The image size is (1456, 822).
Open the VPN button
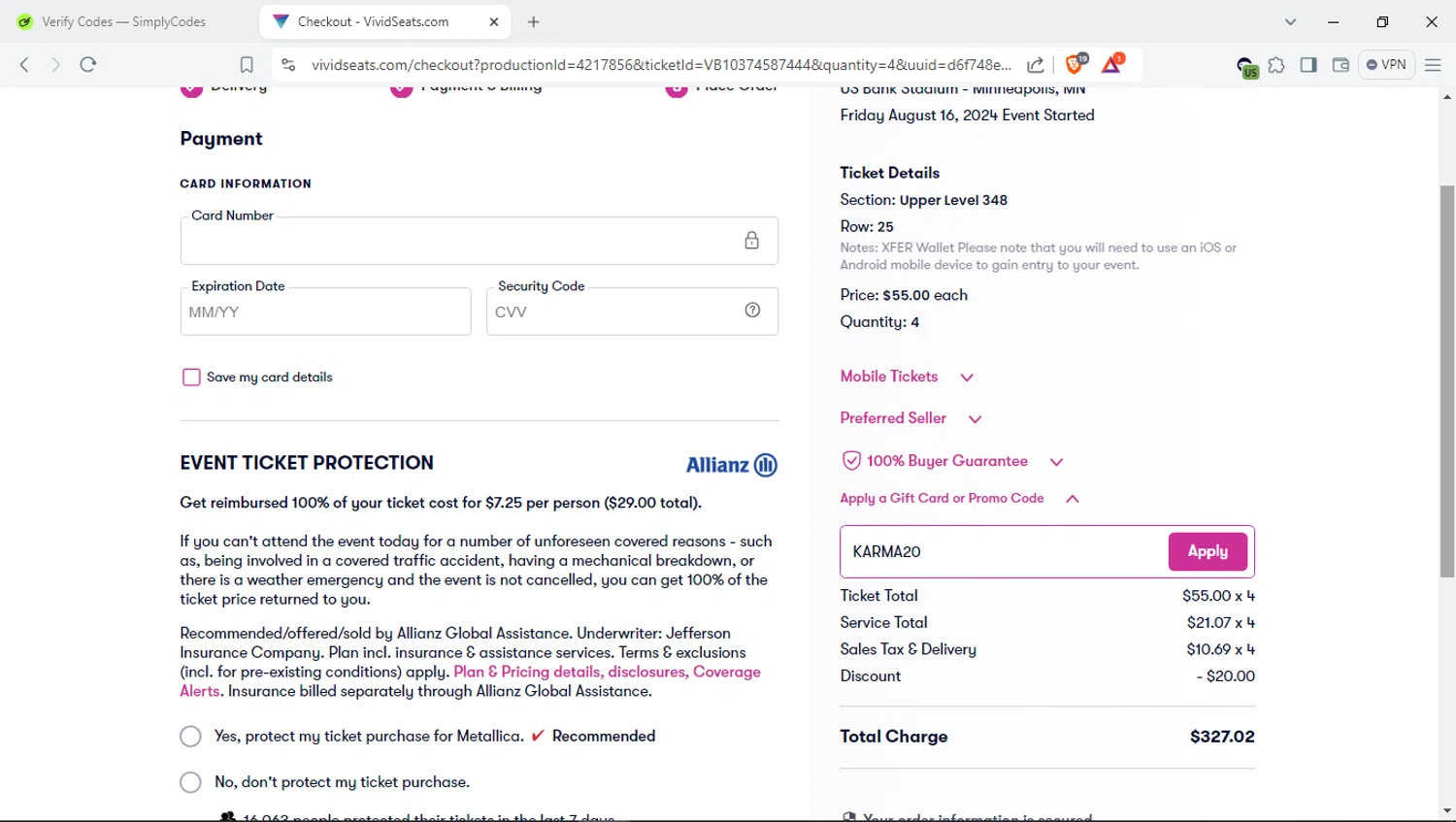(1386, 65)
